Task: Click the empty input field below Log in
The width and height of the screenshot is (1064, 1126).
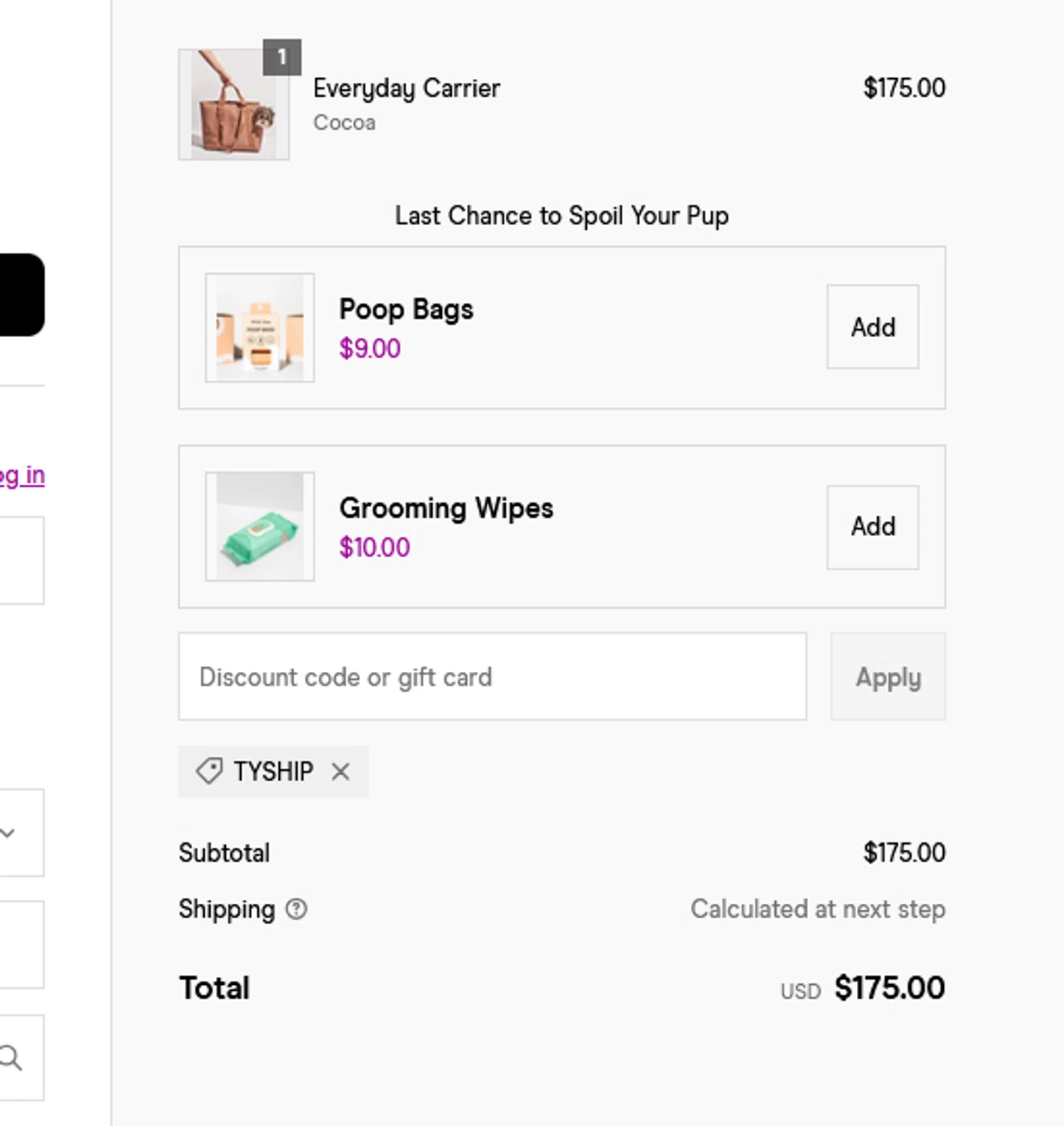Action: (x=21, y=560)
